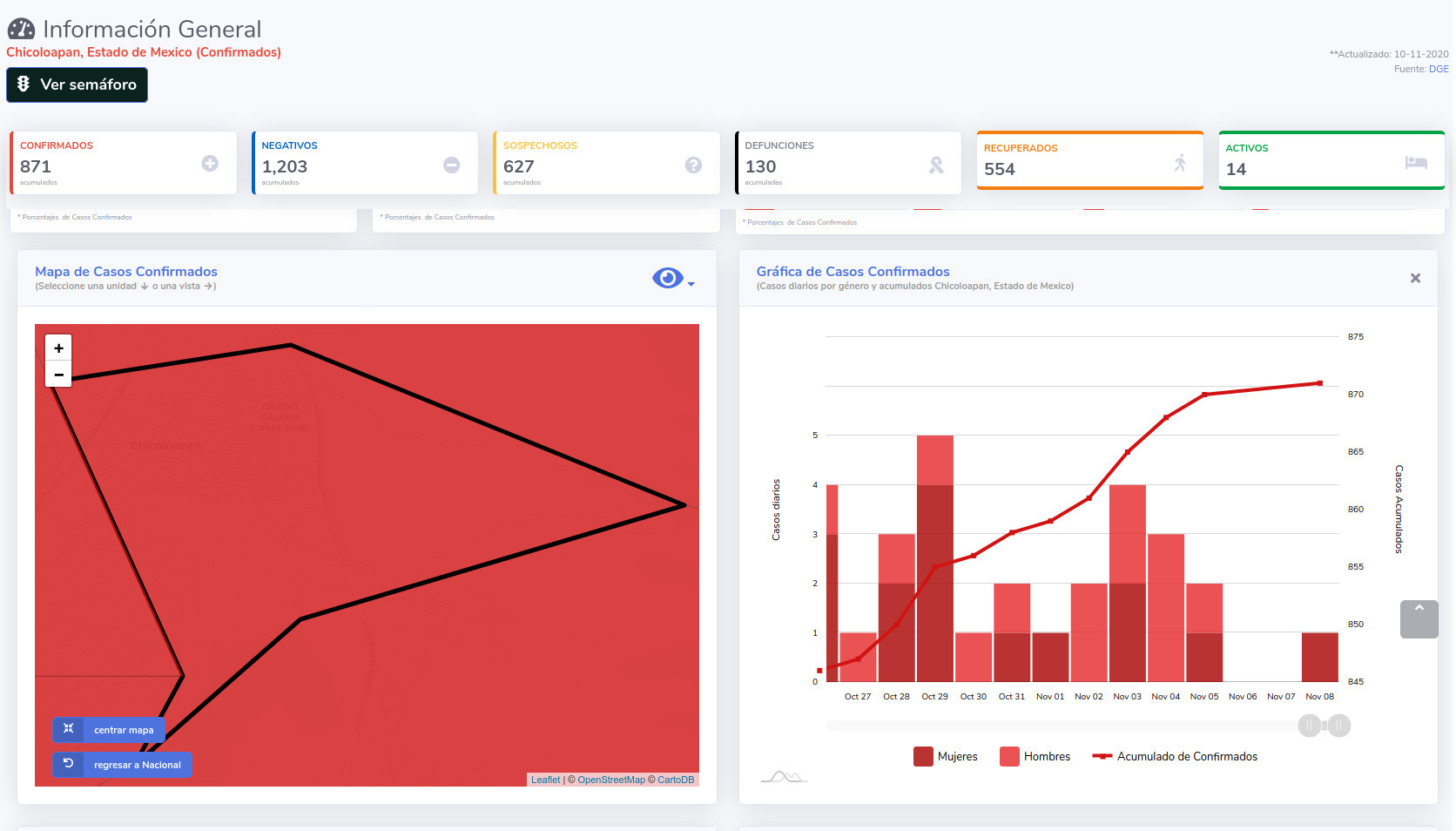Click the Oct 27 axis label
Image resolution: width=1456 pixels, height=831 pixels.
[x=858, y=697]
